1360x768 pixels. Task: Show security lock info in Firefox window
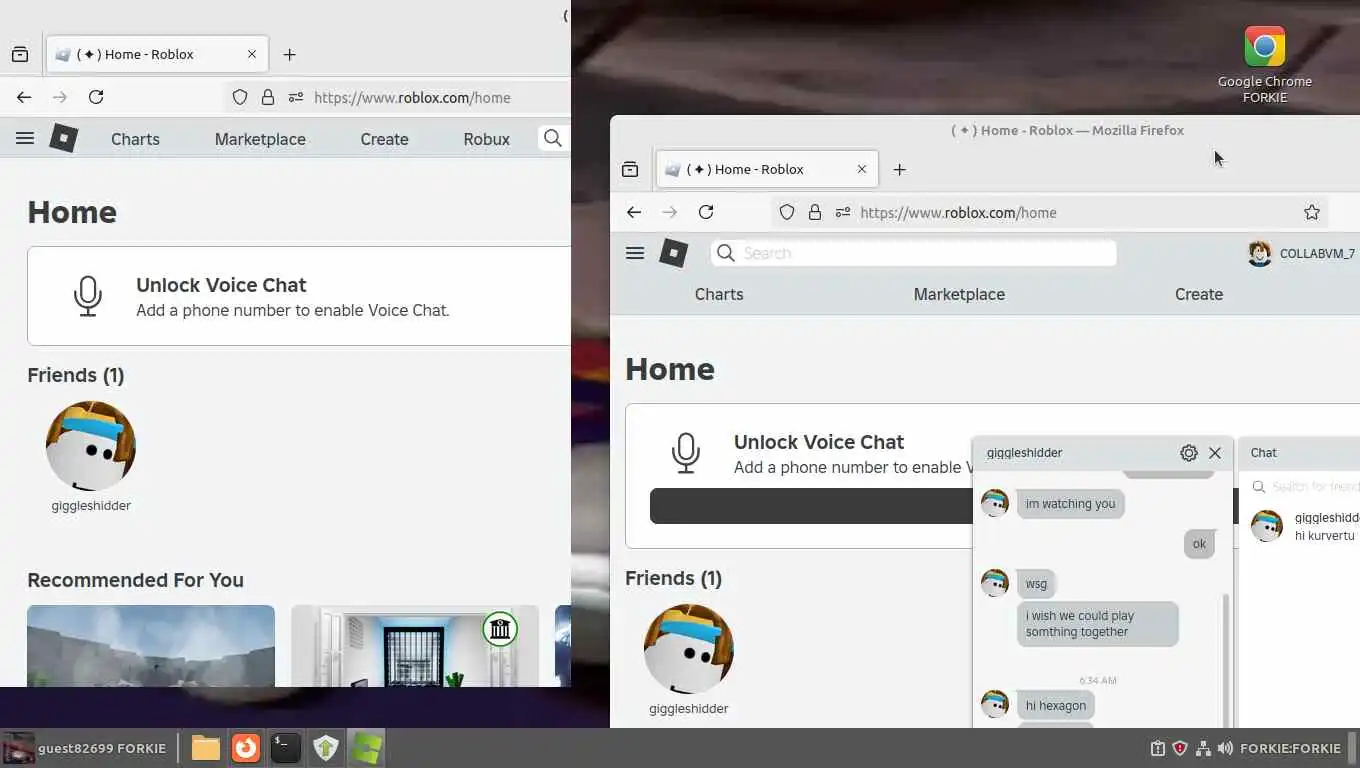[815, 212]
